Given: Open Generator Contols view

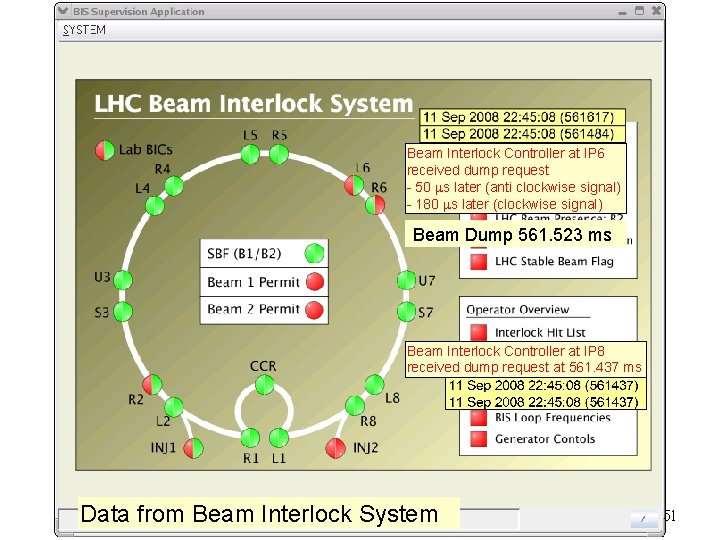Looking at the screenshot, I should coord(545,439).
